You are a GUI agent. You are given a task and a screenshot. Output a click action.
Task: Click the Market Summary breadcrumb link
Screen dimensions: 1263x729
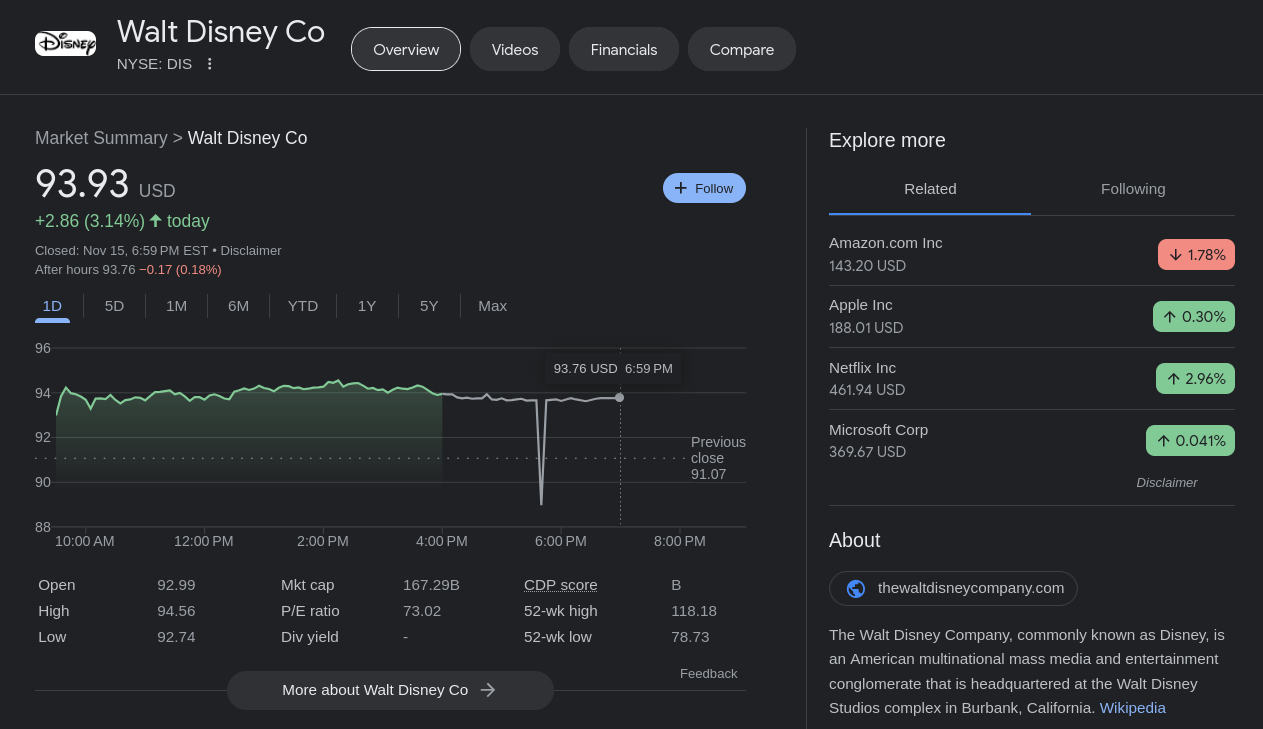[101, 138]
